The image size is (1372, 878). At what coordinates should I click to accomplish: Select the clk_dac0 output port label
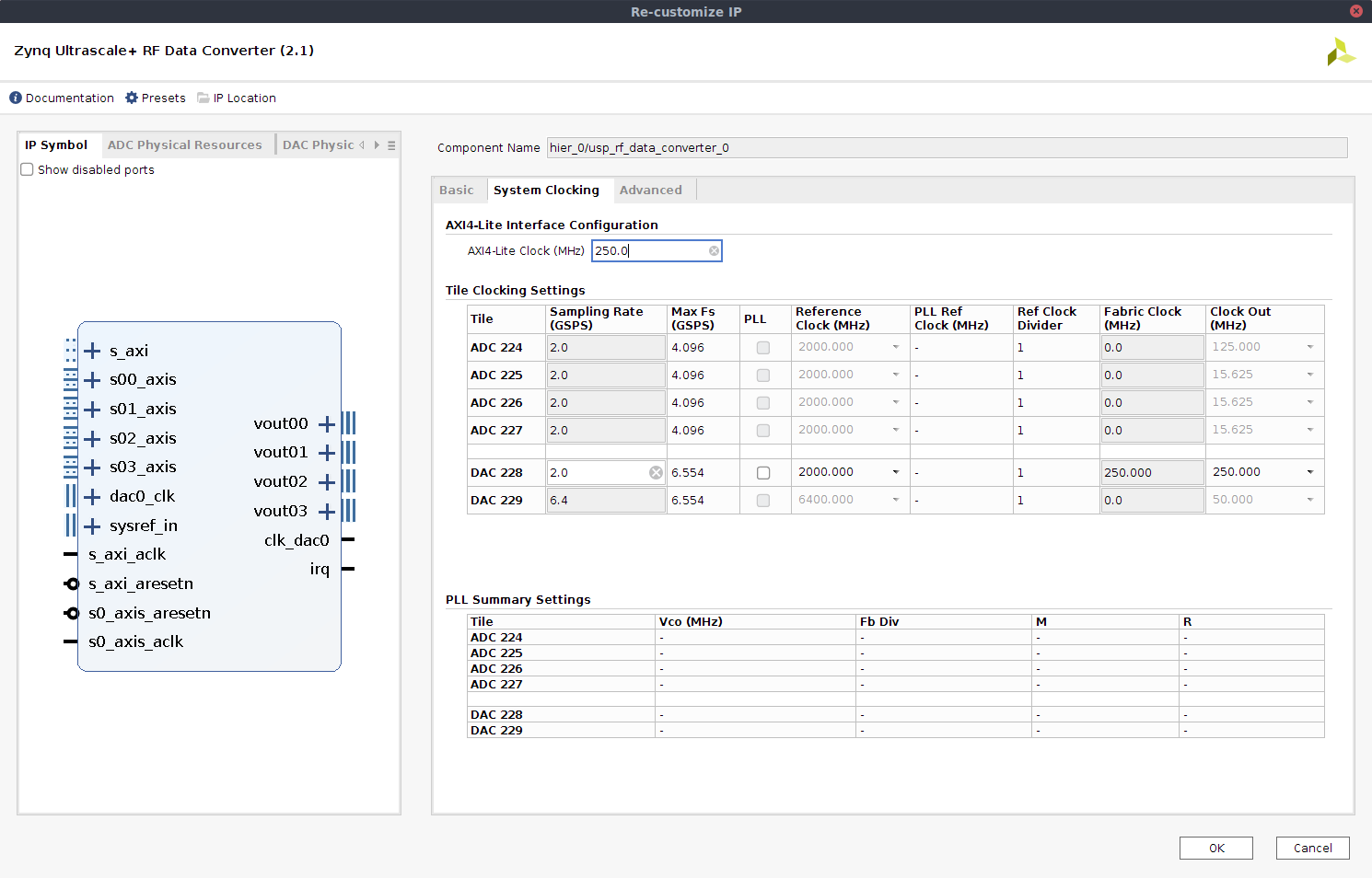tap(296, 541)
